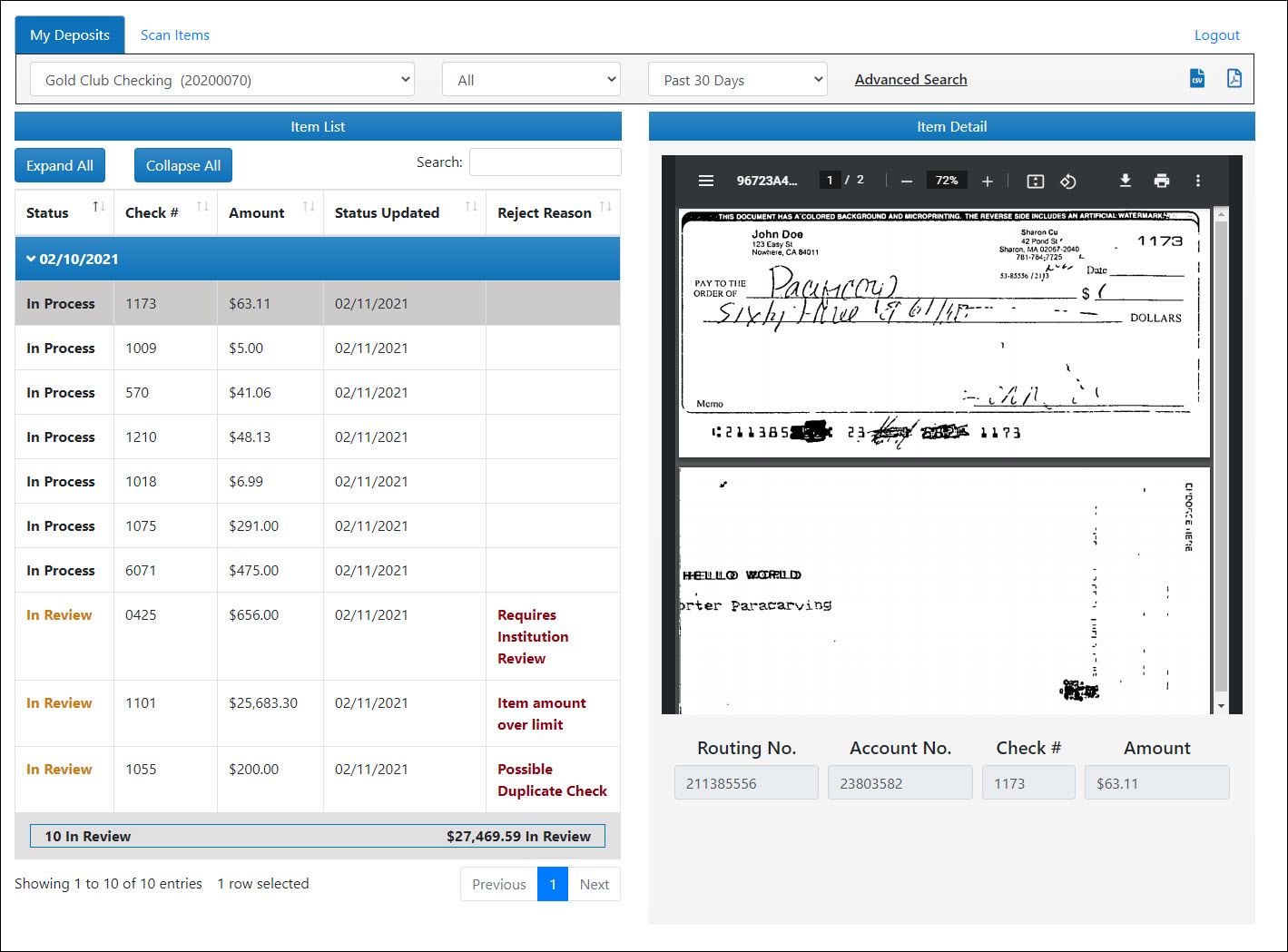Print the check image
The width and height of the screenshot is (1288, 952).
click(x=1161, y=181)
